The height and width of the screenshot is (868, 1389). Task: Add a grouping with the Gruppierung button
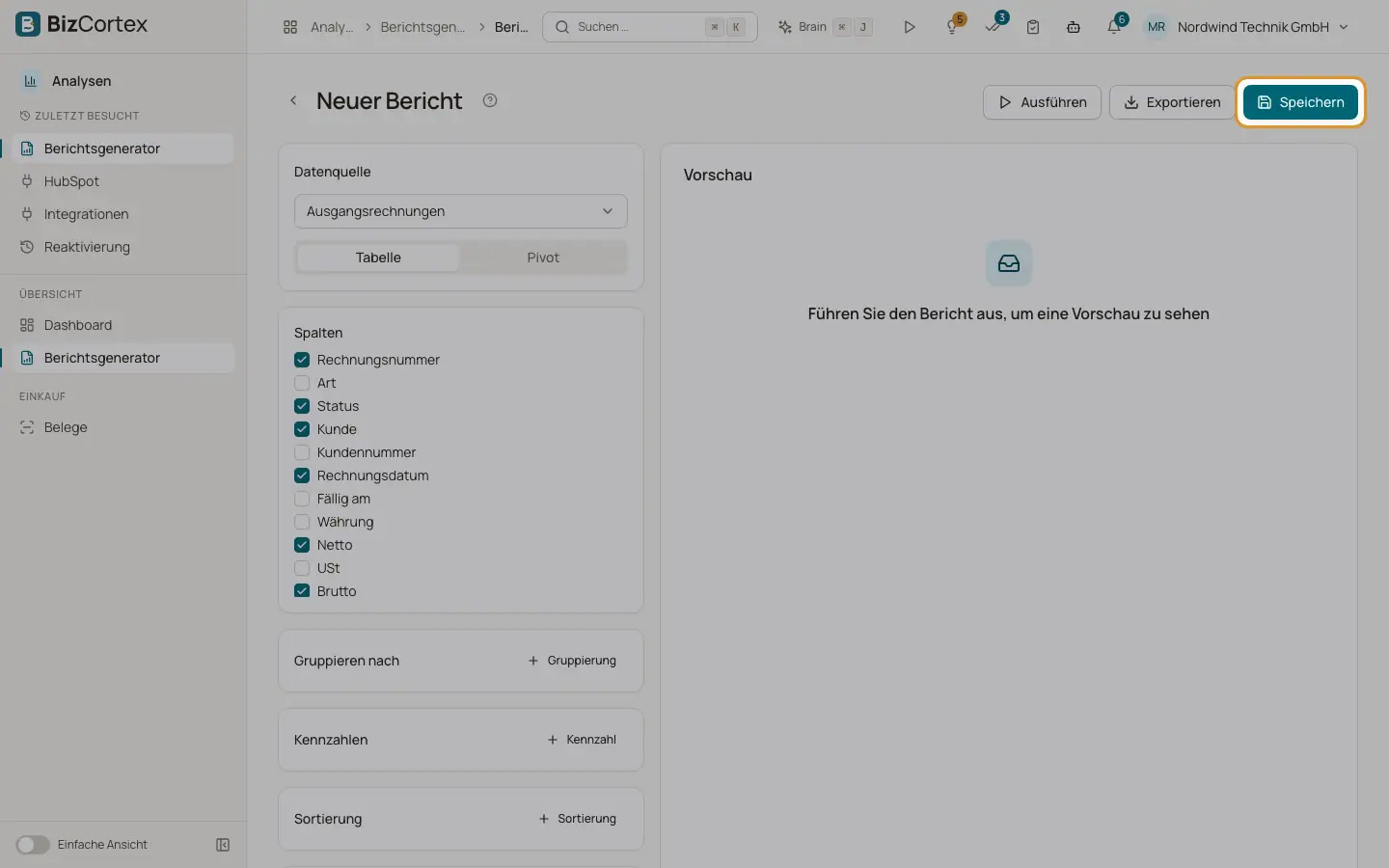click(x=572, y=661)
